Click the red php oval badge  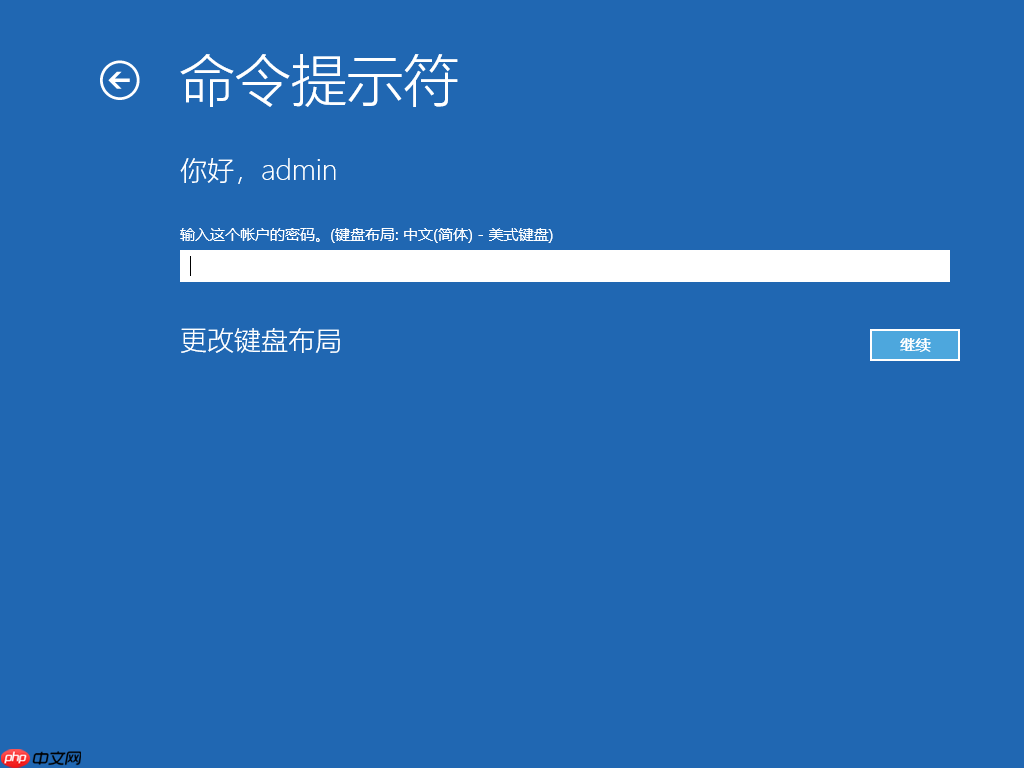pos(14,757)
